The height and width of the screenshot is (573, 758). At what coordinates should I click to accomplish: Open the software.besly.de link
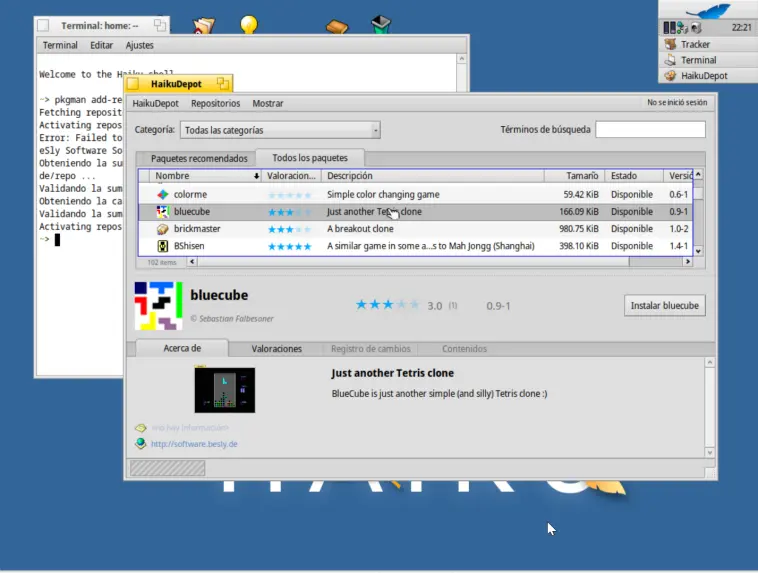pyautogui.click(x=194, y=444)
